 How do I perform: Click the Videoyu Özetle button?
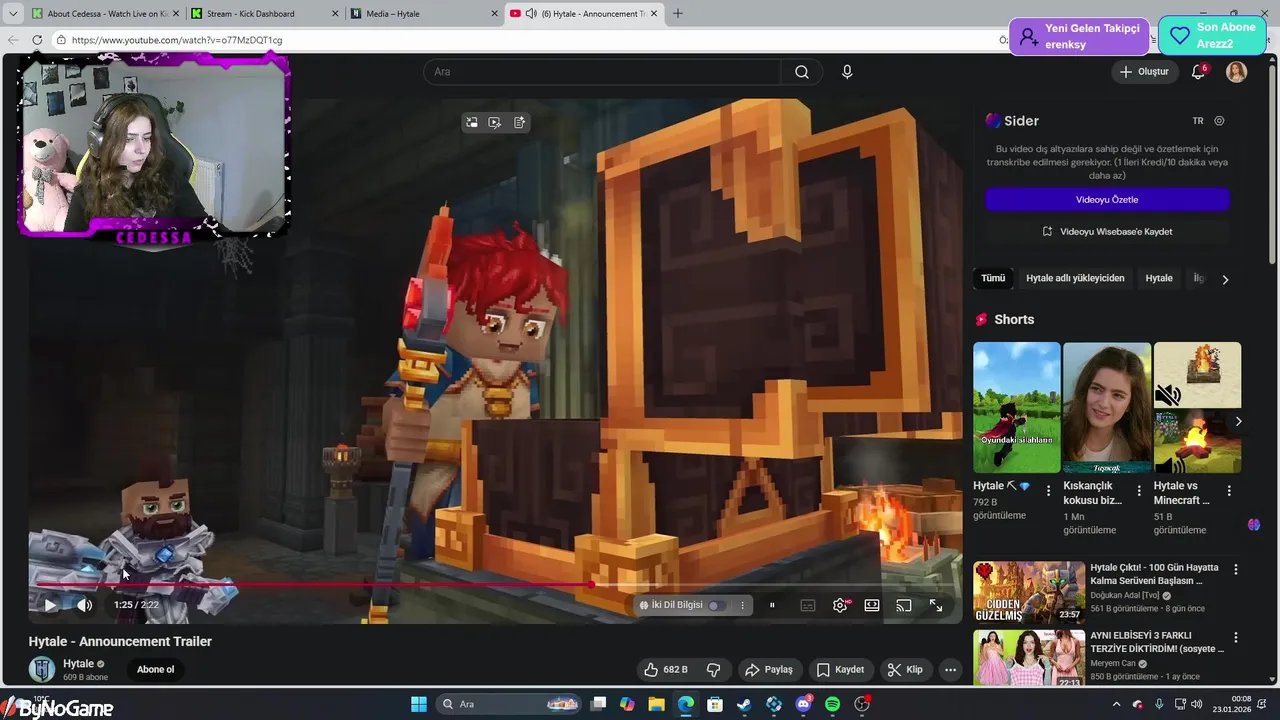[x=1107, y=200]
